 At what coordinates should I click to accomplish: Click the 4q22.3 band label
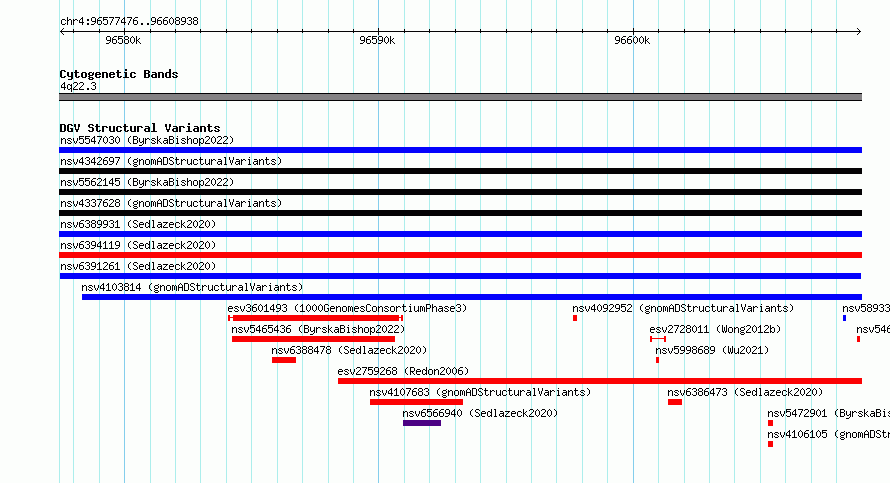(x=78, y=86)
